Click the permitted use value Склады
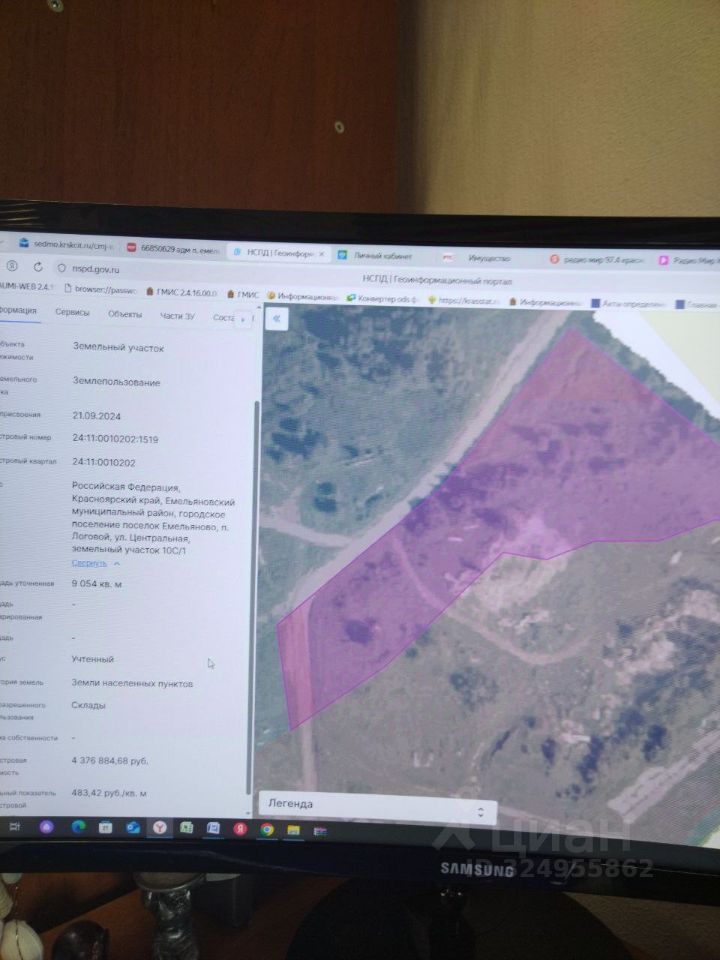 point(88,705)
